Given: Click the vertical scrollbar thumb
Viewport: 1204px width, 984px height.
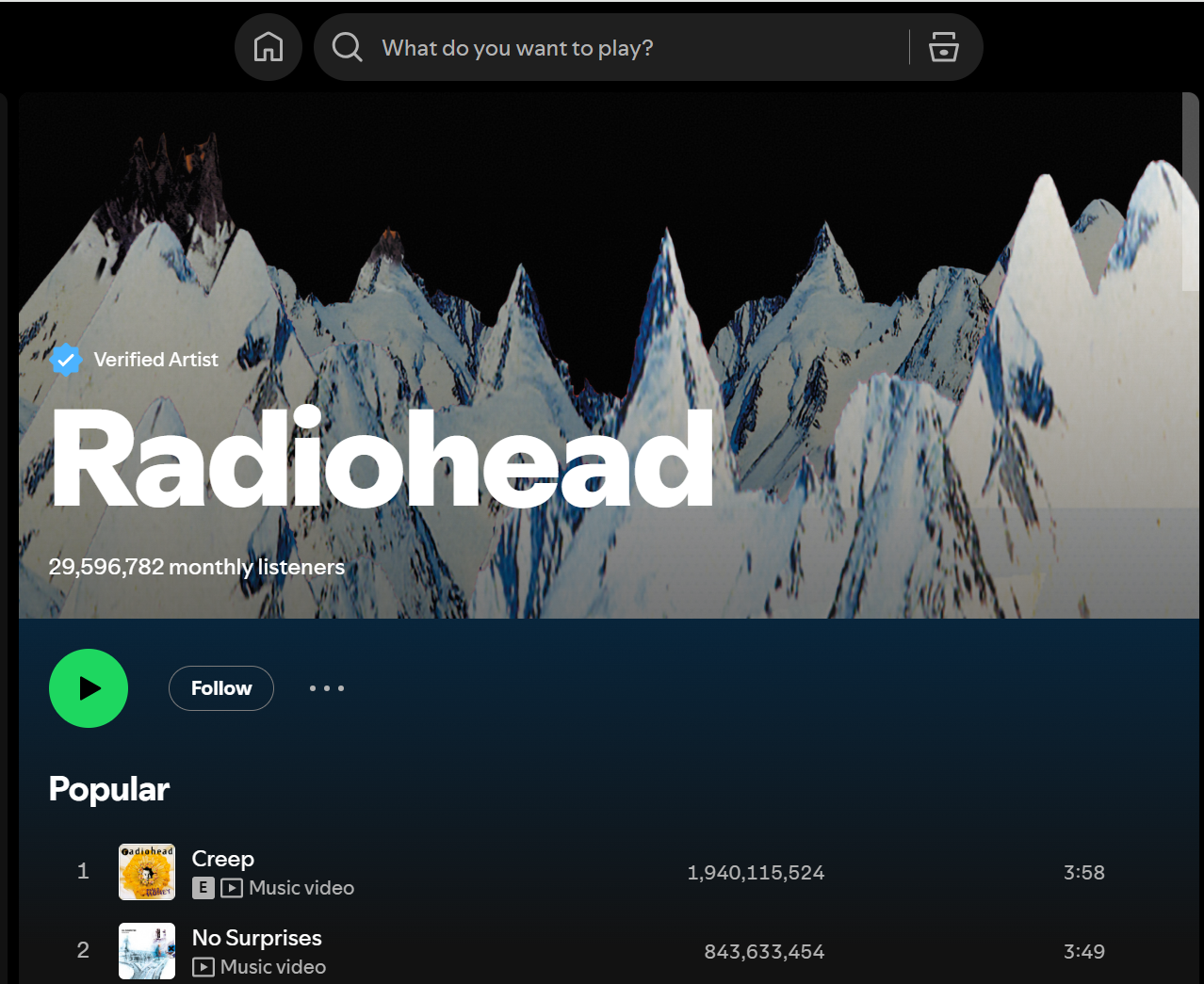Looking at the screenshot, I should coord(1191,191).
